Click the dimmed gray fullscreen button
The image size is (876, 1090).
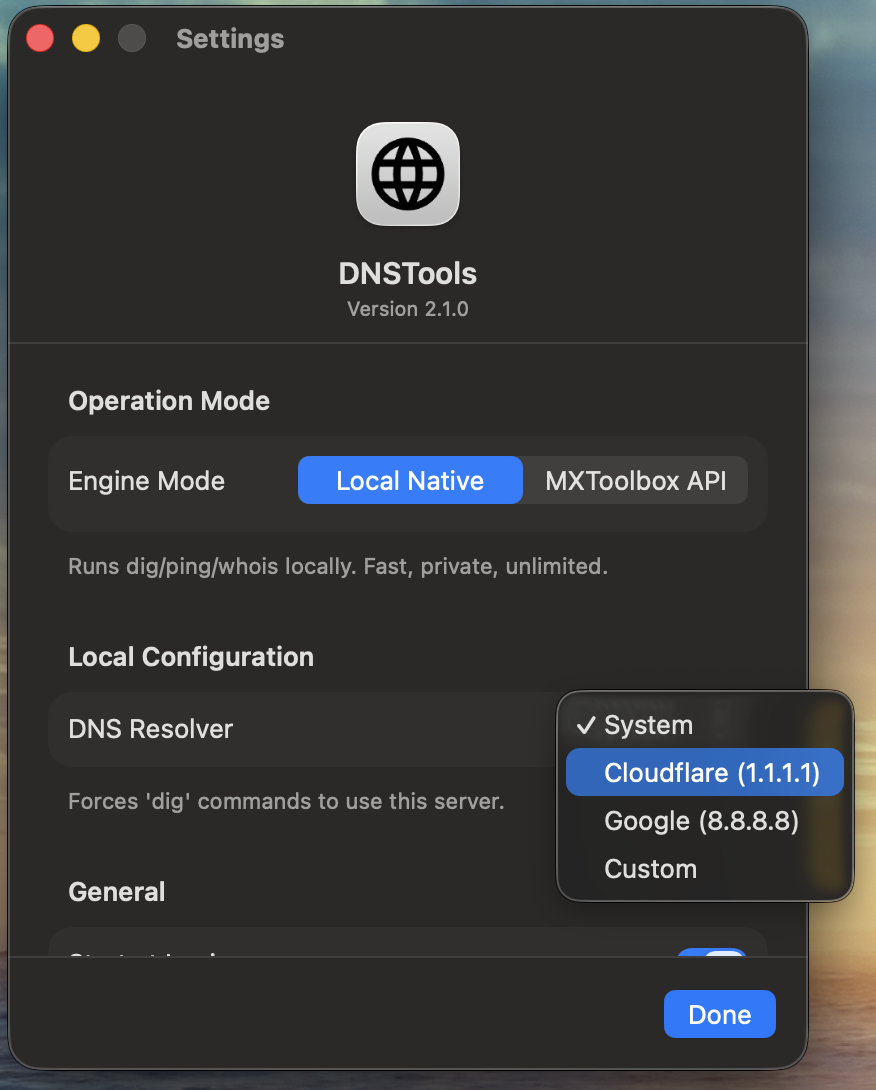(x=131, y=38)
